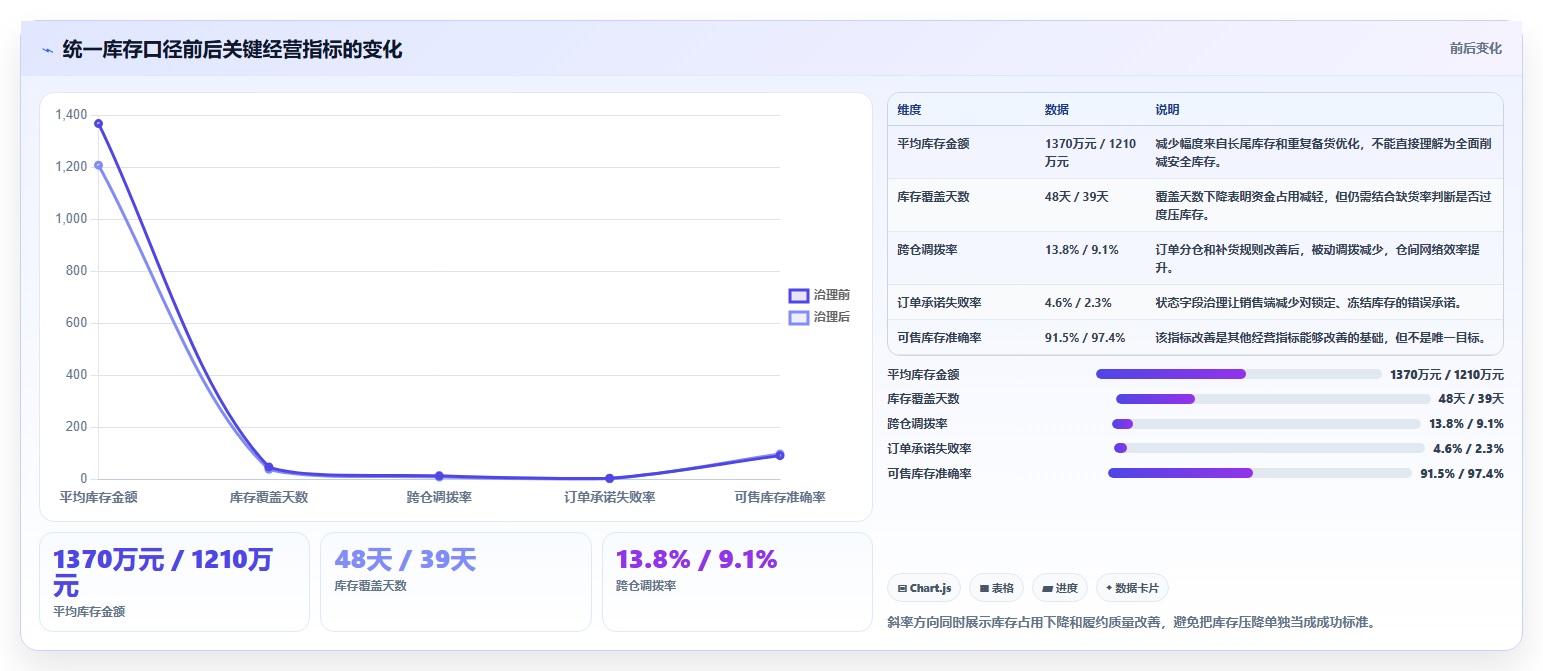This screenshot has height=671, width=1543.
Task: Click the chart data point at 跨仓调拨率
Action: 439,476
